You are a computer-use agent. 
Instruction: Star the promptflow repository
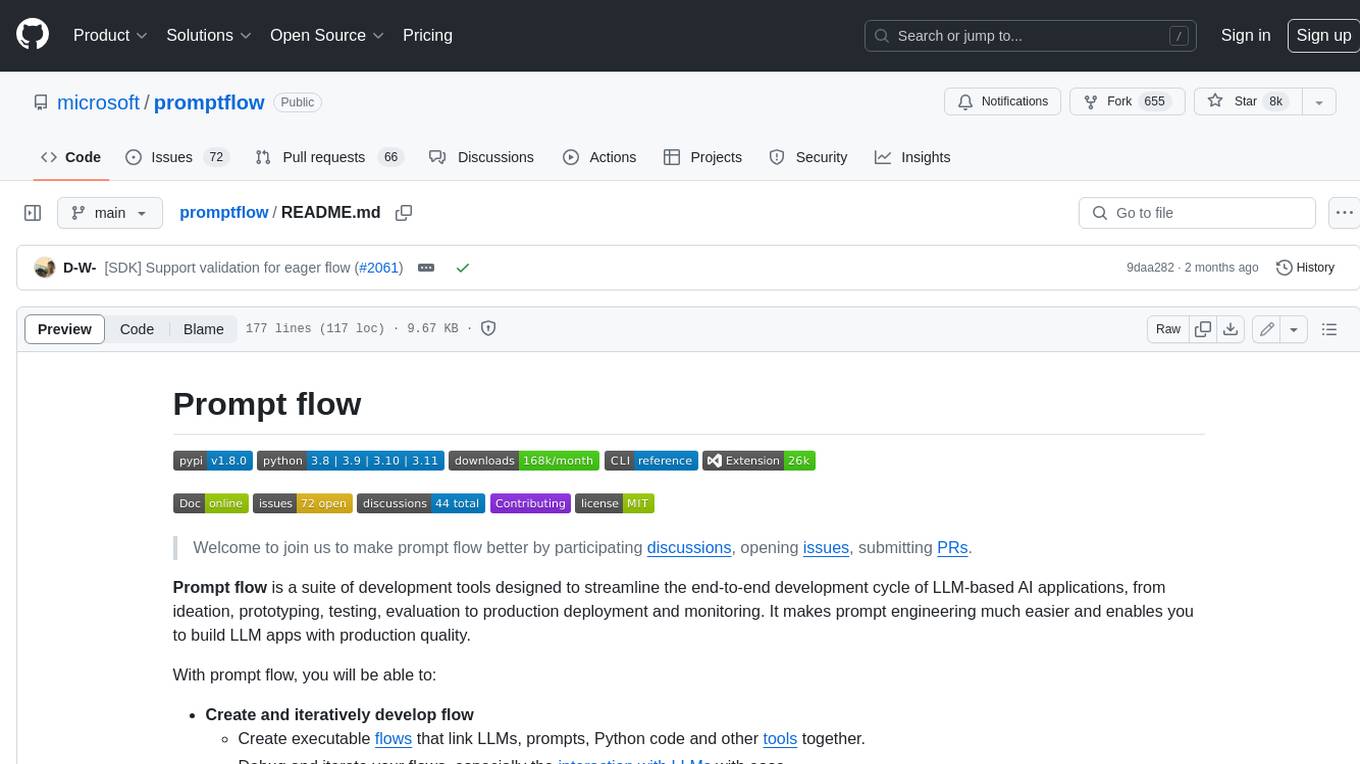(1247, 101)
